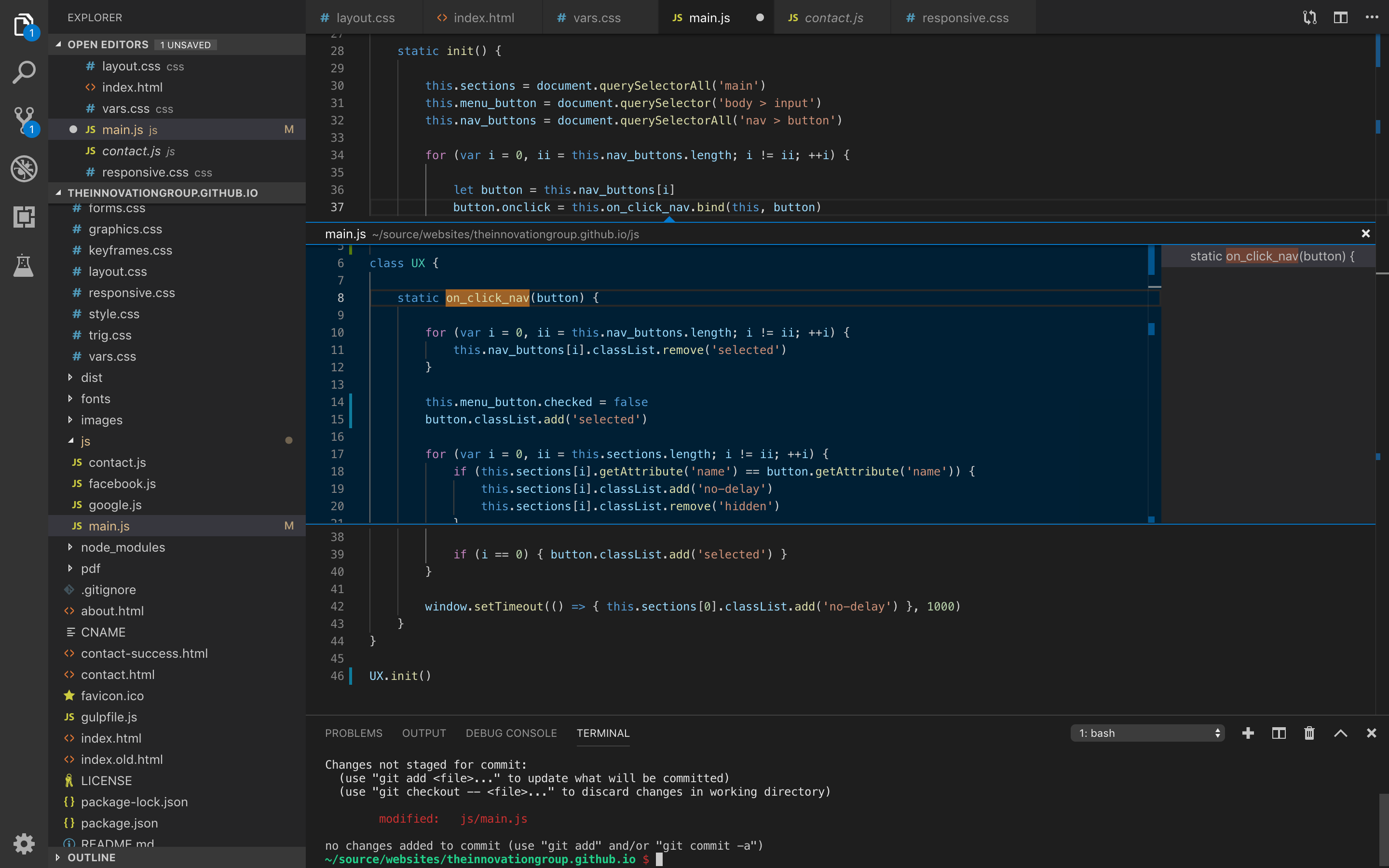Expand the OUTLINE section

[x=91, y=857]
